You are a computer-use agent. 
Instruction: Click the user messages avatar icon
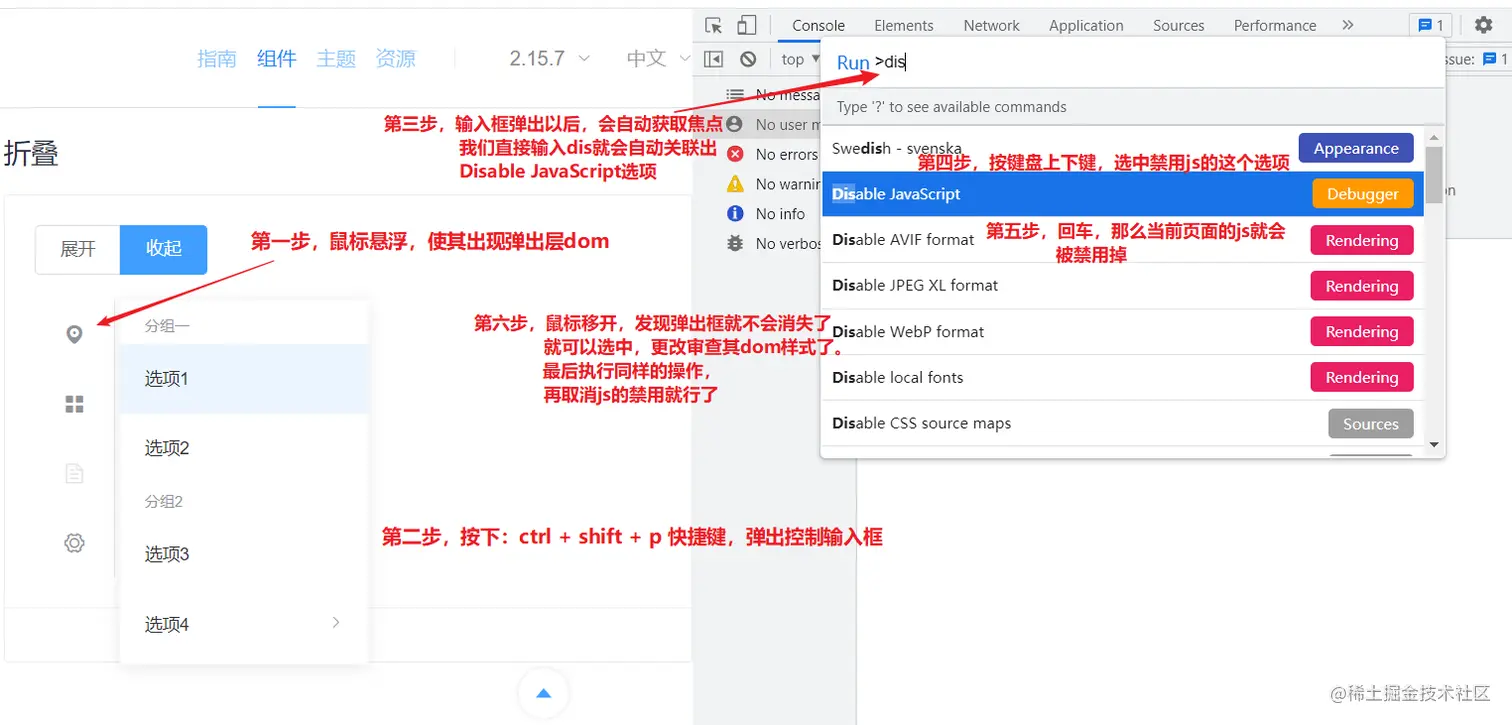click(735, 124)
